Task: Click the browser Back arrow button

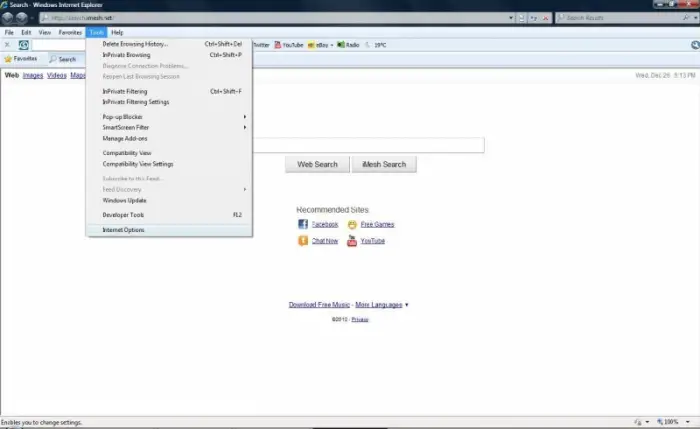Action: click(x=8, y=18)
